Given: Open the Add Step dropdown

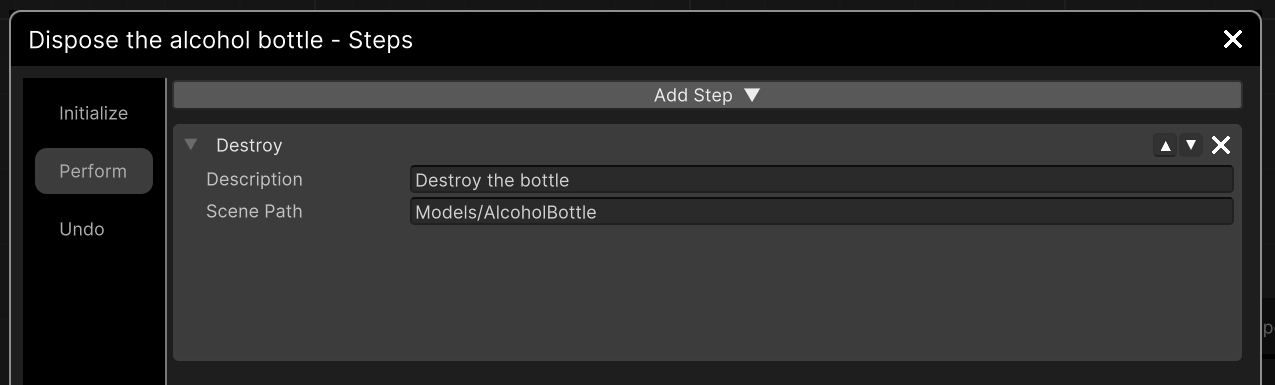Looking at the screenshot, I should click(x=707, y=95).
